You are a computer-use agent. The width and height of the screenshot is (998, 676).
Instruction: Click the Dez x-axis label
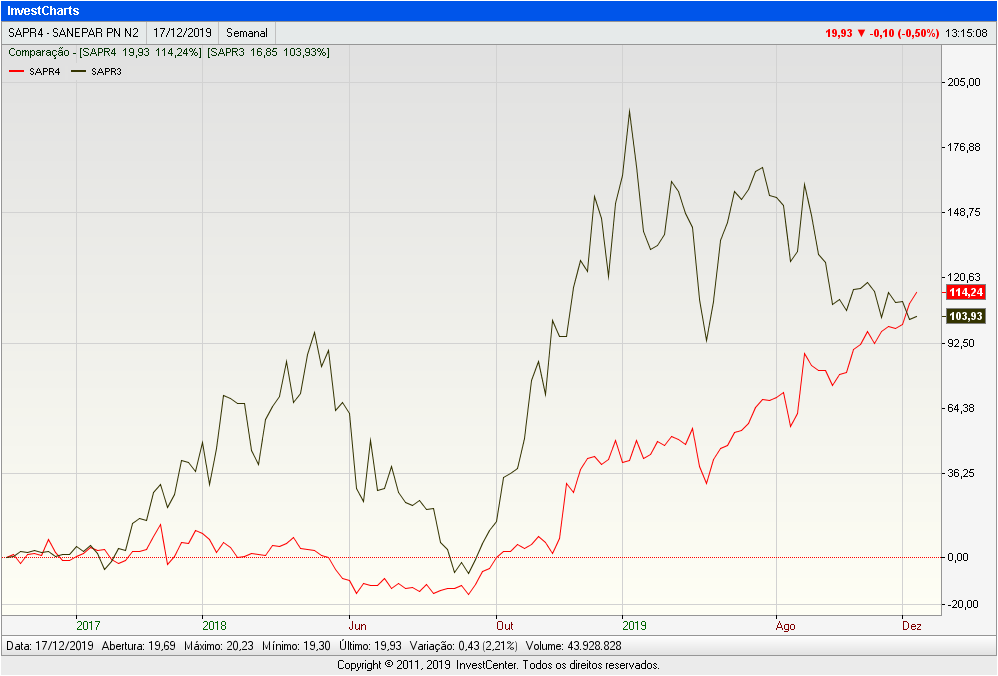[x=911, y=626]
